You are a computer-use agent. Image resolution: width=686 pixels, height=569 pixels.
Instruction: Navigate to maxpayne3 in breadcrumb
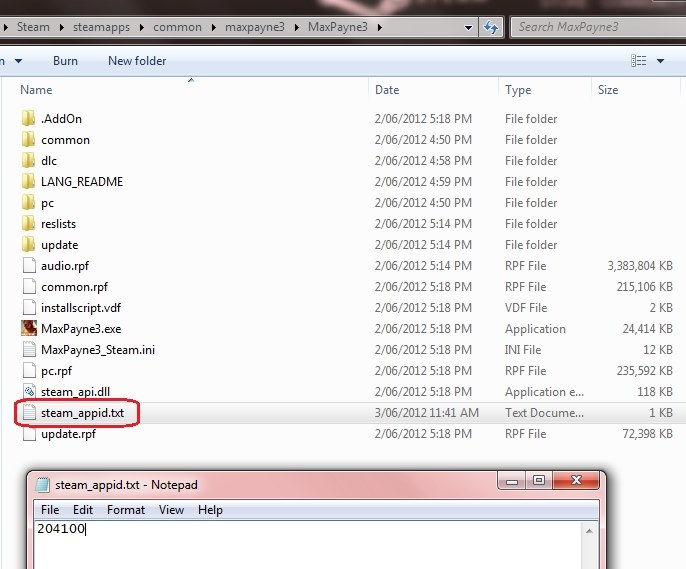(x=255, y=27)
